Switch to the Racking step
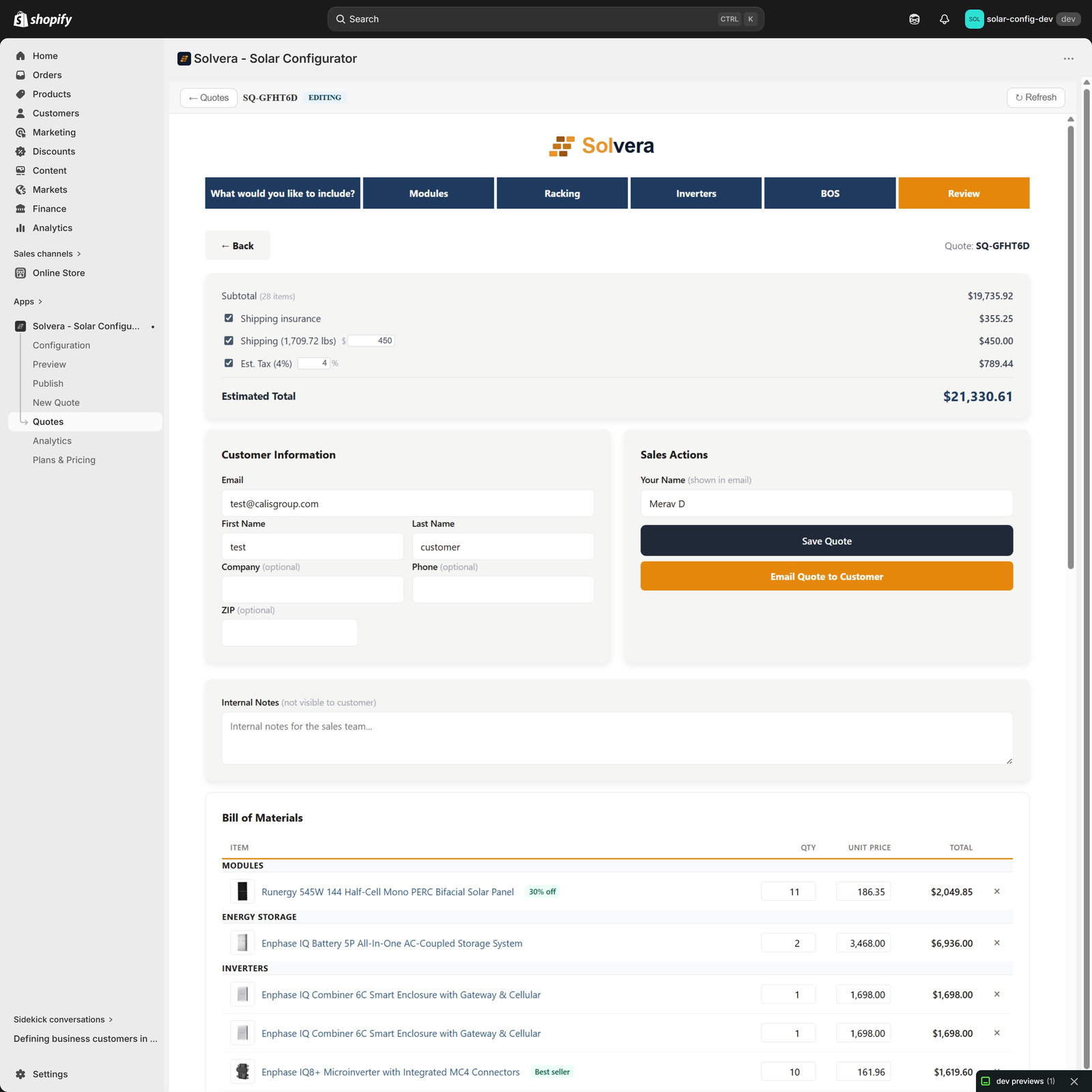The width and height of the screenshot is (1092, 1092). point(562,193)
